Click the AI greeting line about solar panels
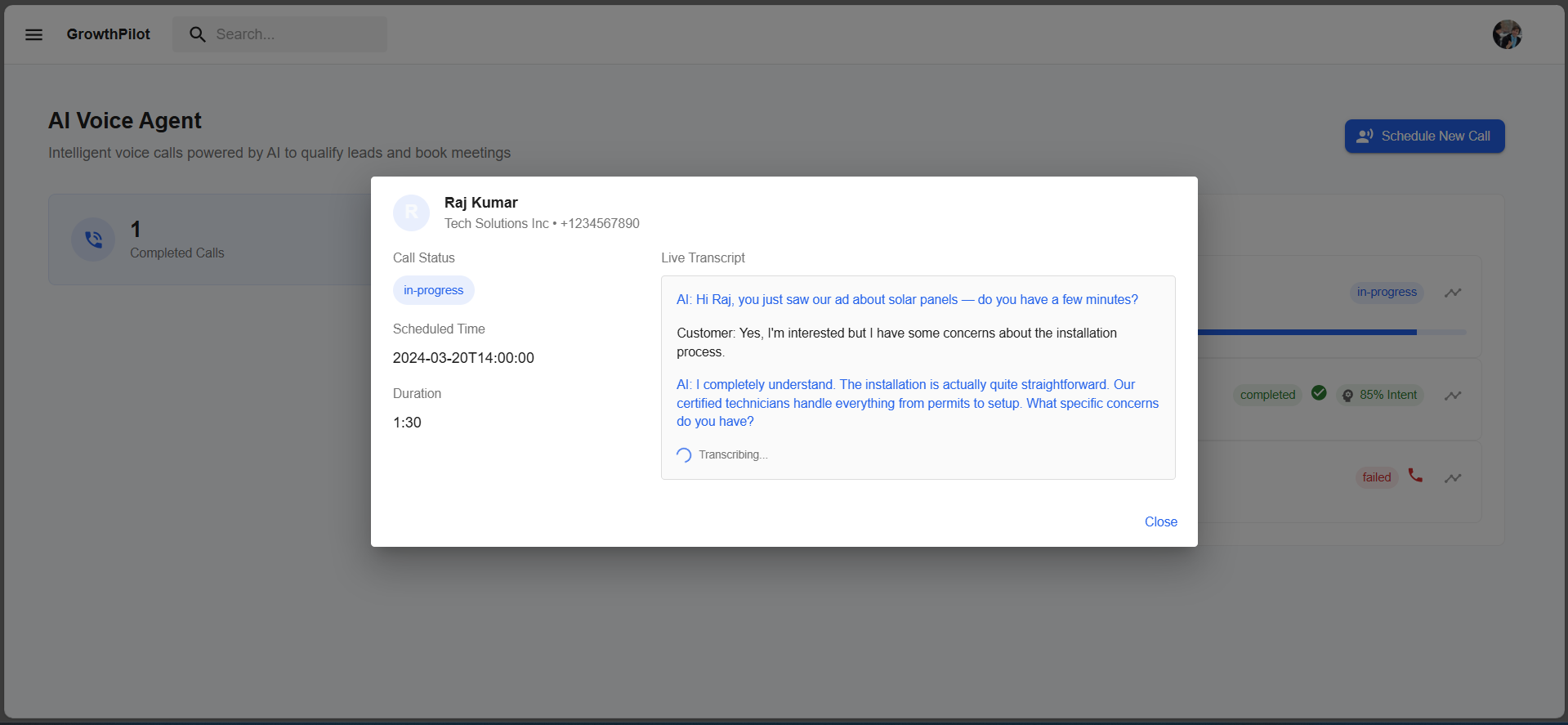The height and width of the screenshot is (725, 1568). pos(907,300)
